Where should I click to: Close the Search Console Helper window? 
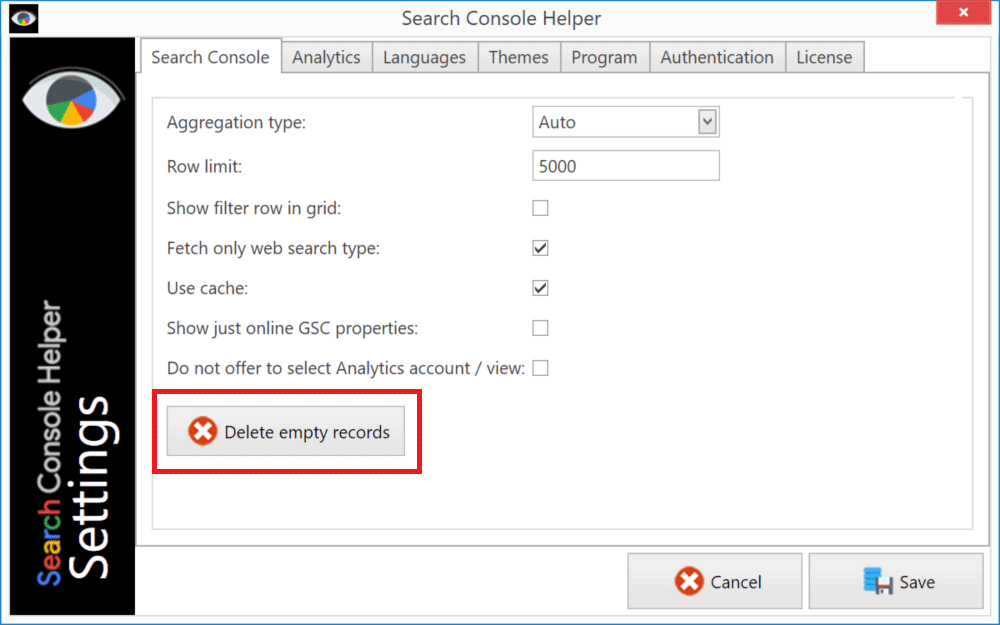click(x=963, y=13)
